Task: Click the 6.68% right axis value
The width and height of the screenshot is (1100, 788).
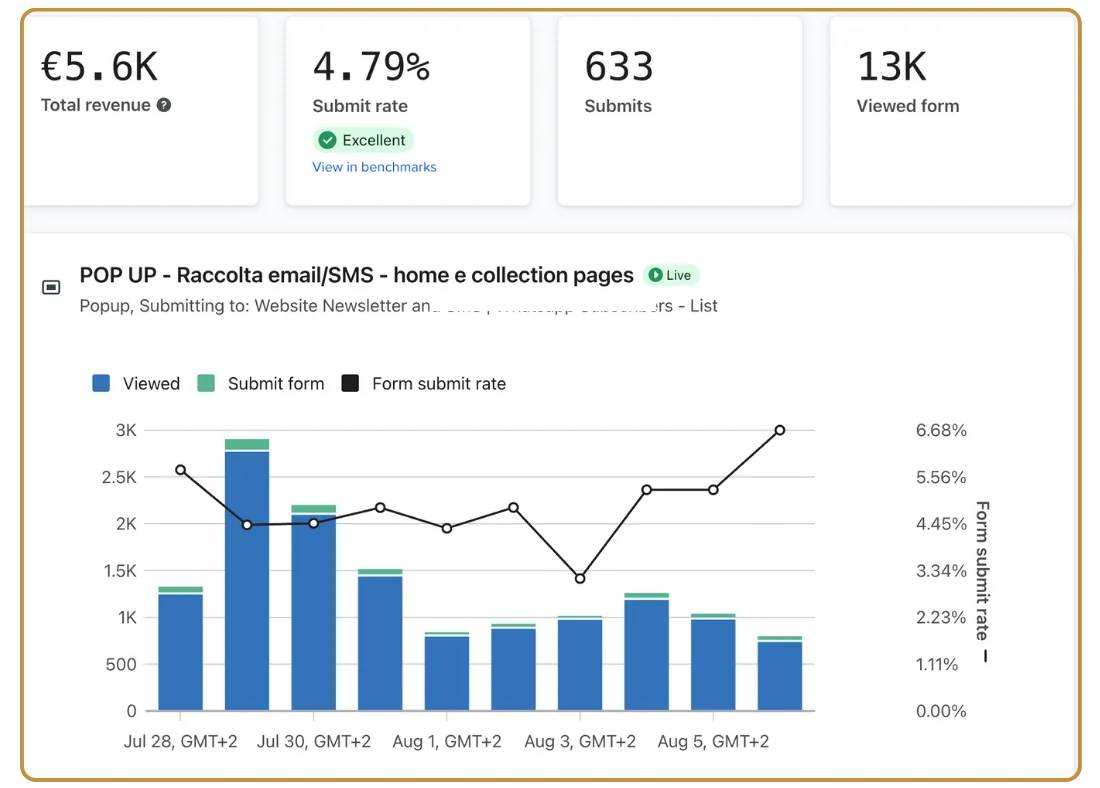Action: (941, 430)
